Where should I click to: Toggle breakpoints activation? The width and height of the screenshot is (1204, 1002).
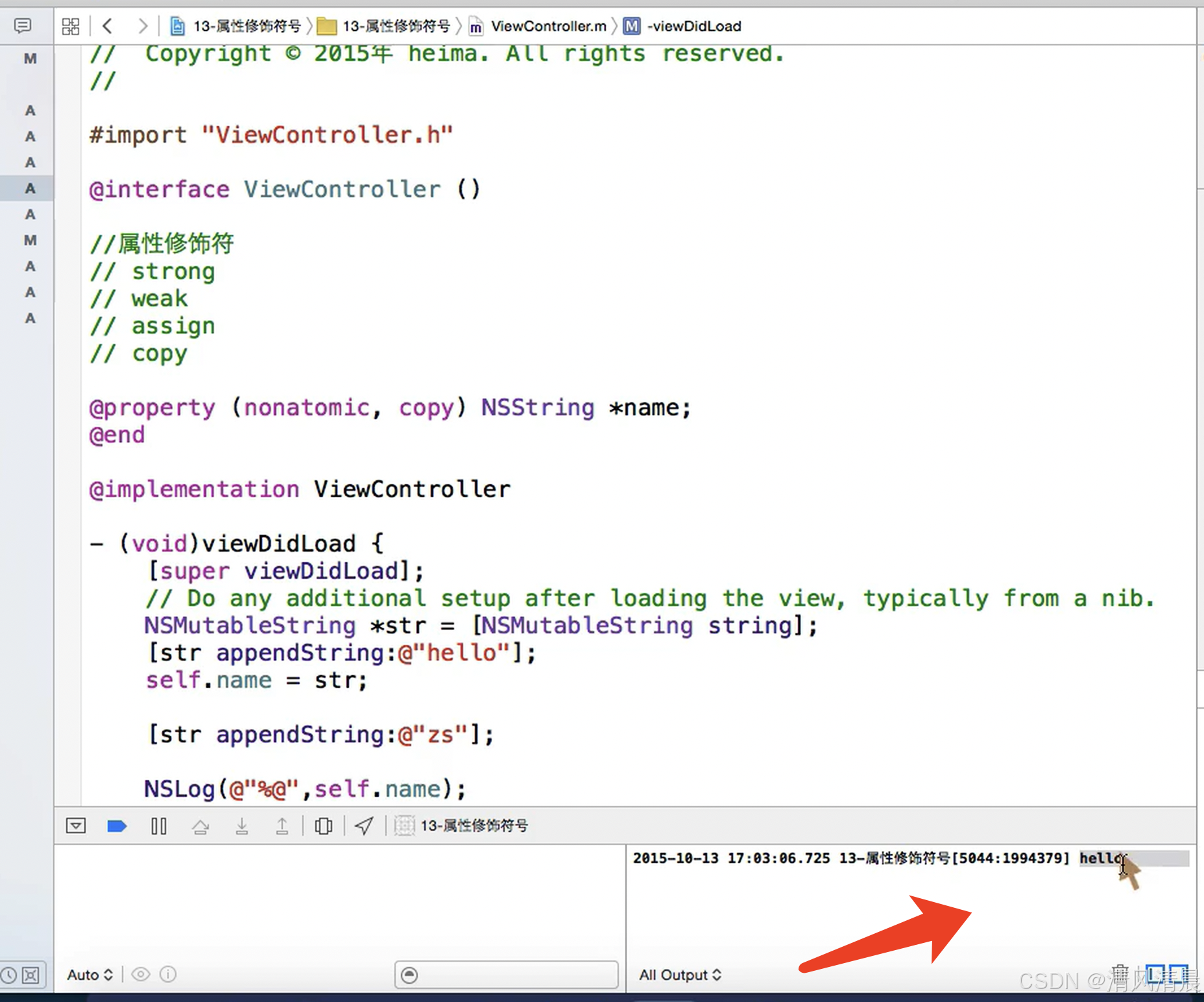tap(117, 826)
